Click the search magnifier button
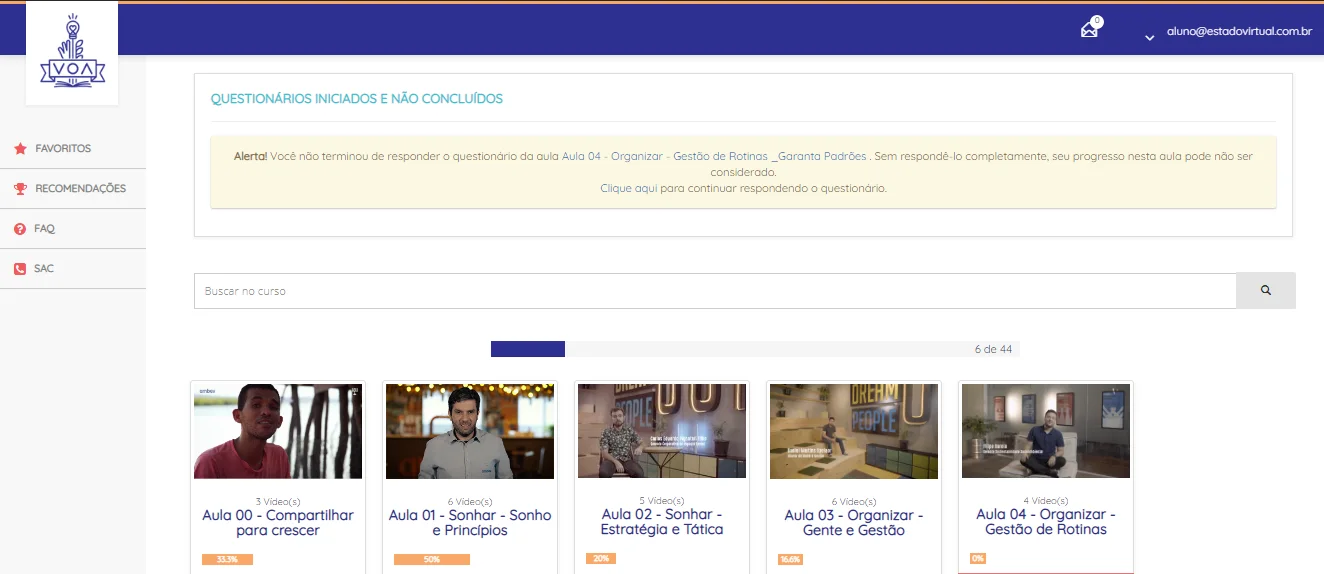The height and width of the screenshot is (574, 1324). (x=1266, y=290)
